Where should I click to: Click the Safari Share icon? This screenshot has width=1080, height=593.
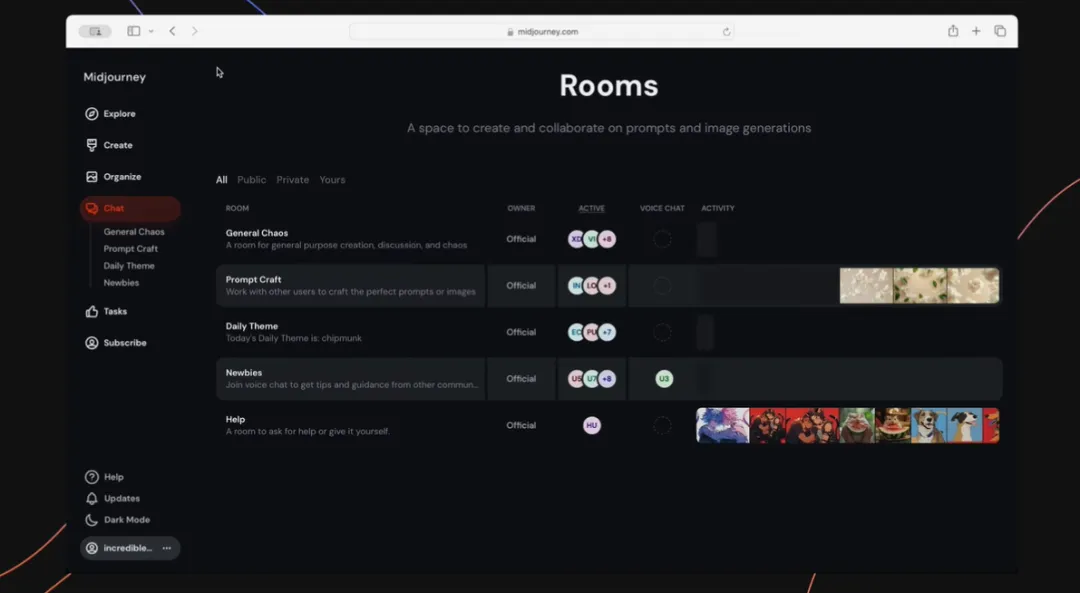pyautogui.click(x=953, y=31)
